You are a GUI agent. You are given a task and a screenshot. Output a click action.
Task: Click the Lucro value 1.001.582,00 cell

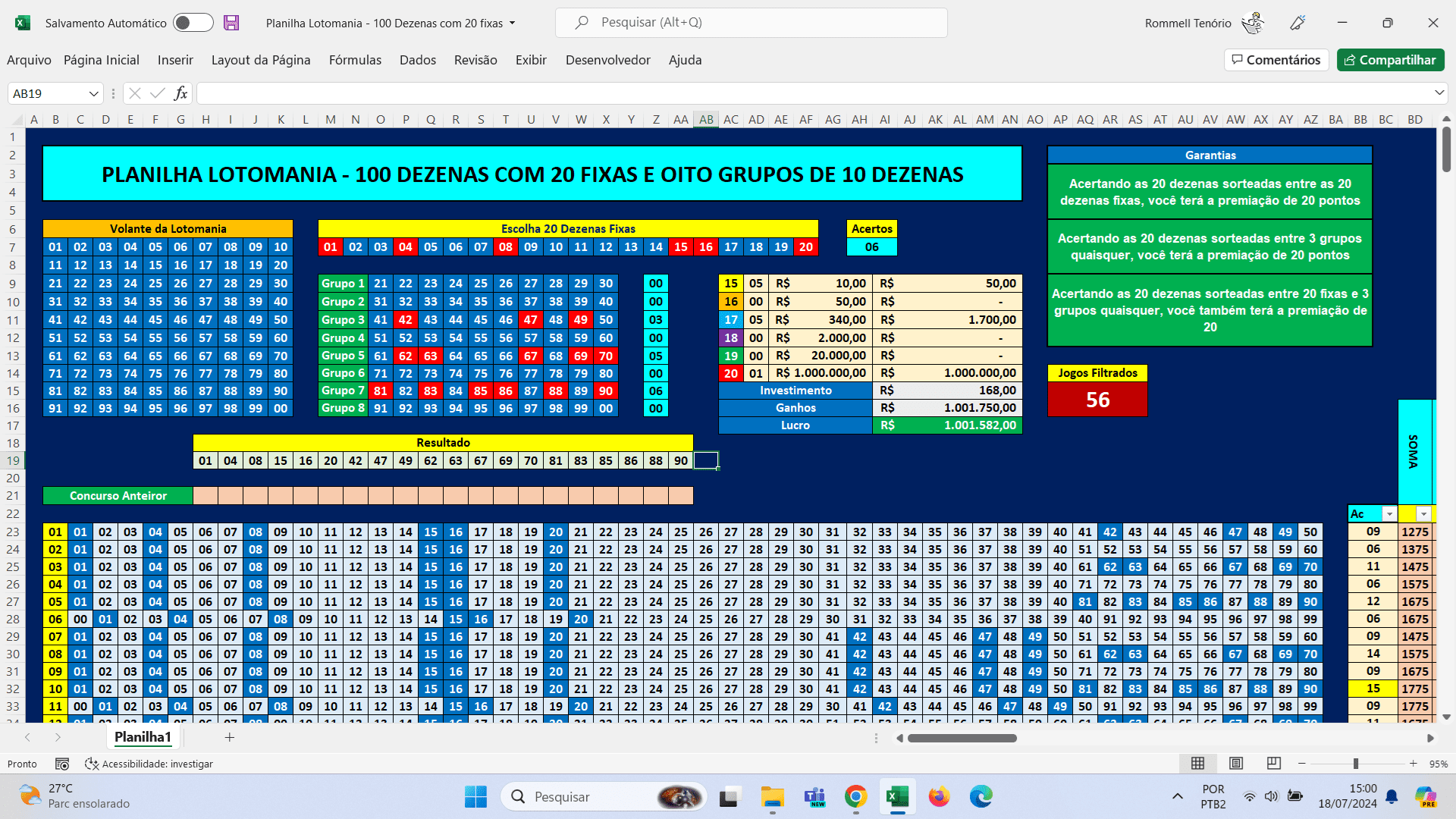coord(947,425)
